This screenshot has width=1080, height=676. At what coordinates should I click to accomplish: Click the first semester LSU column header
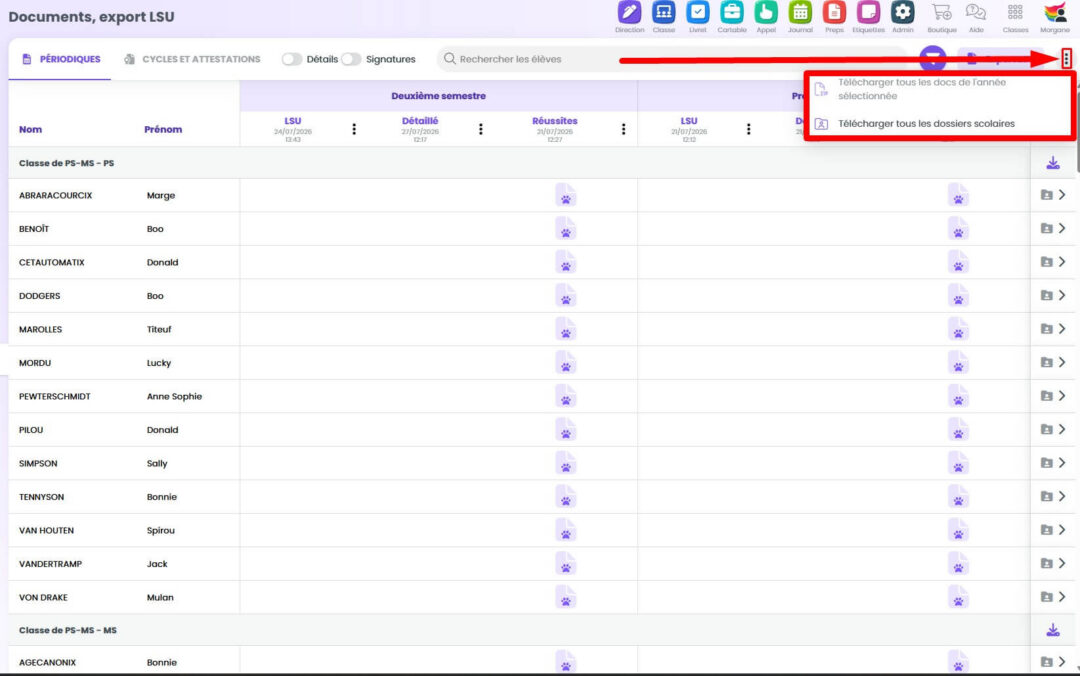click(689, 121)
